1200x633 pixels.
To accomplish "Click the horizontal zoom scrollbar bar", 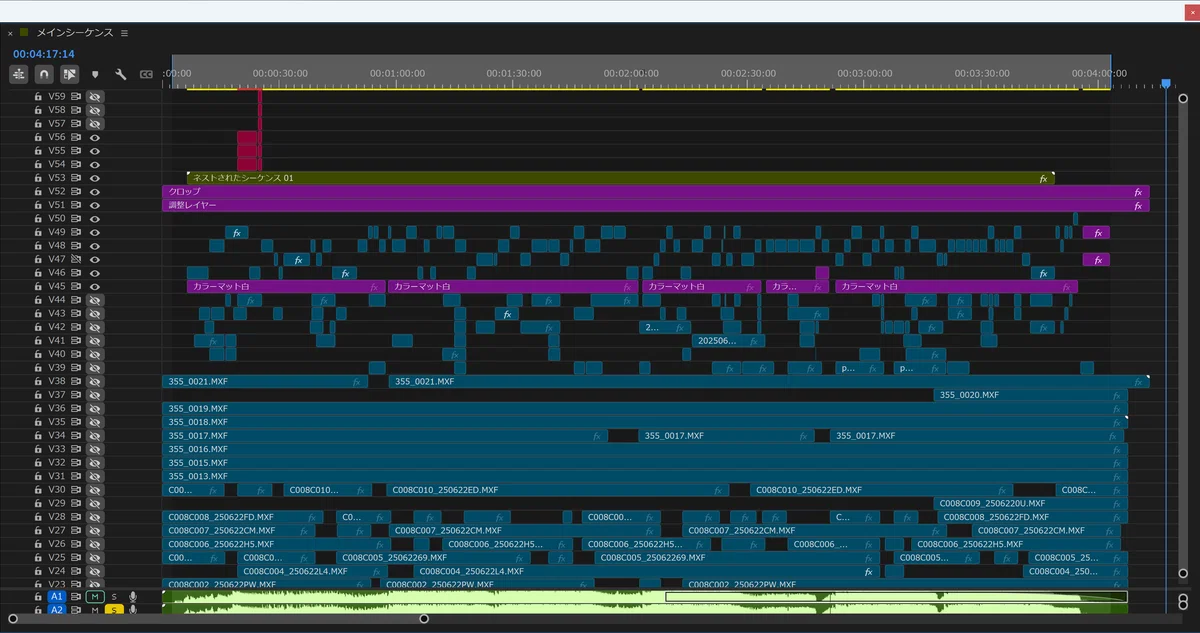I will pyautogui.click(x=218, y=619).
